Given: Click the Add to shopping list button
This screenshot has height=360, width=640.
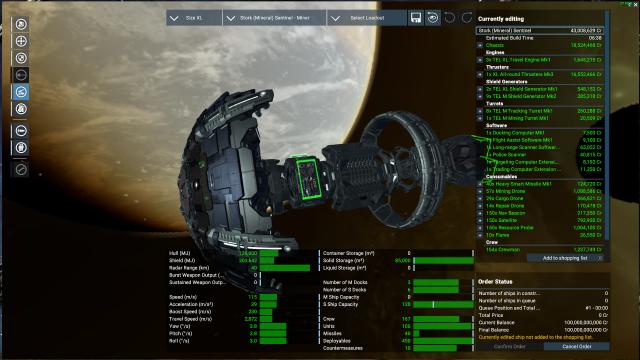Looking at the screenshot, I should coord(565,258).
